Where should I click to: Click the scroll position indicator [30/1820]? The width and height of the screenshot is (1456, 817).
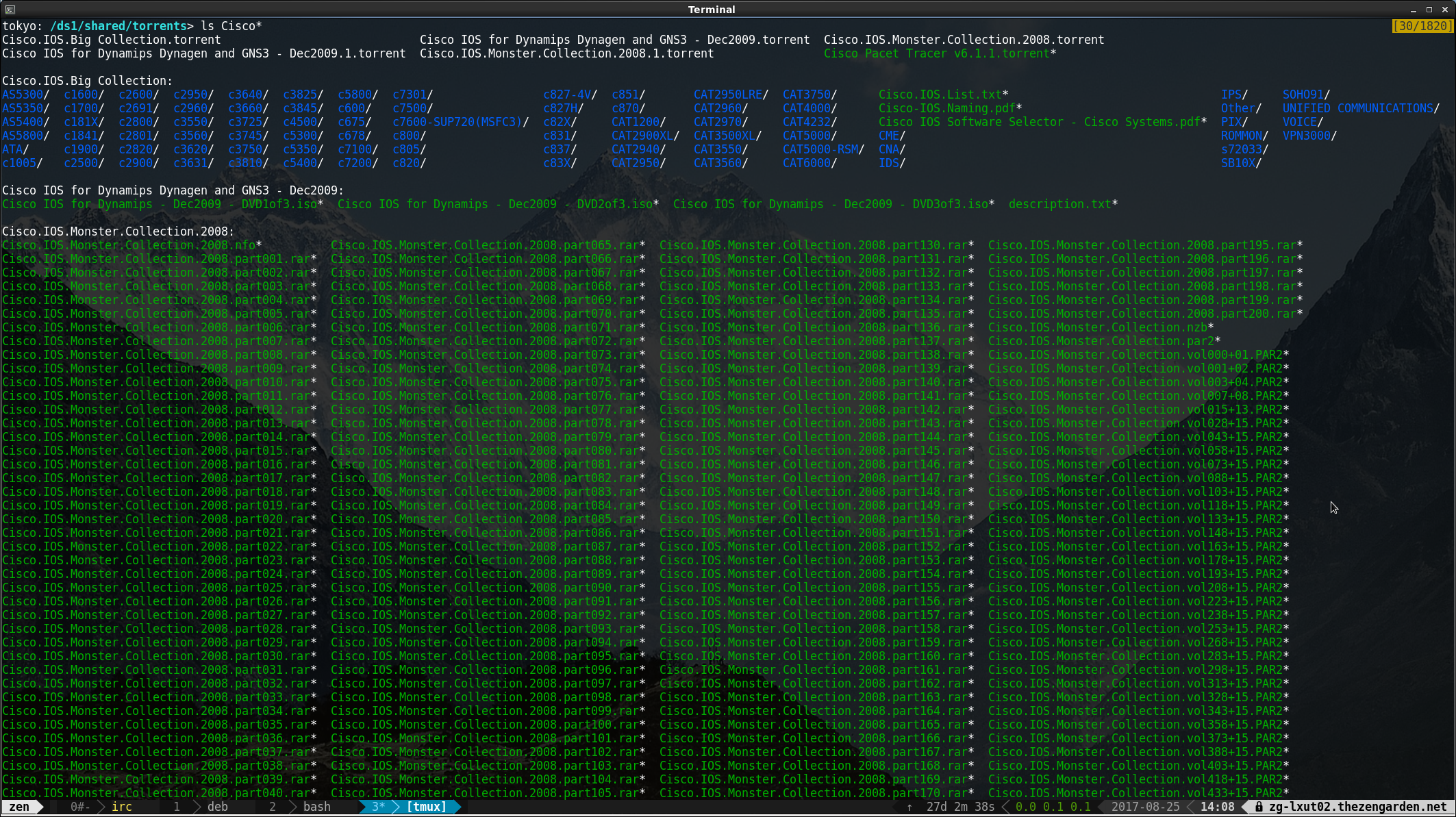(x=1422, y=26)
